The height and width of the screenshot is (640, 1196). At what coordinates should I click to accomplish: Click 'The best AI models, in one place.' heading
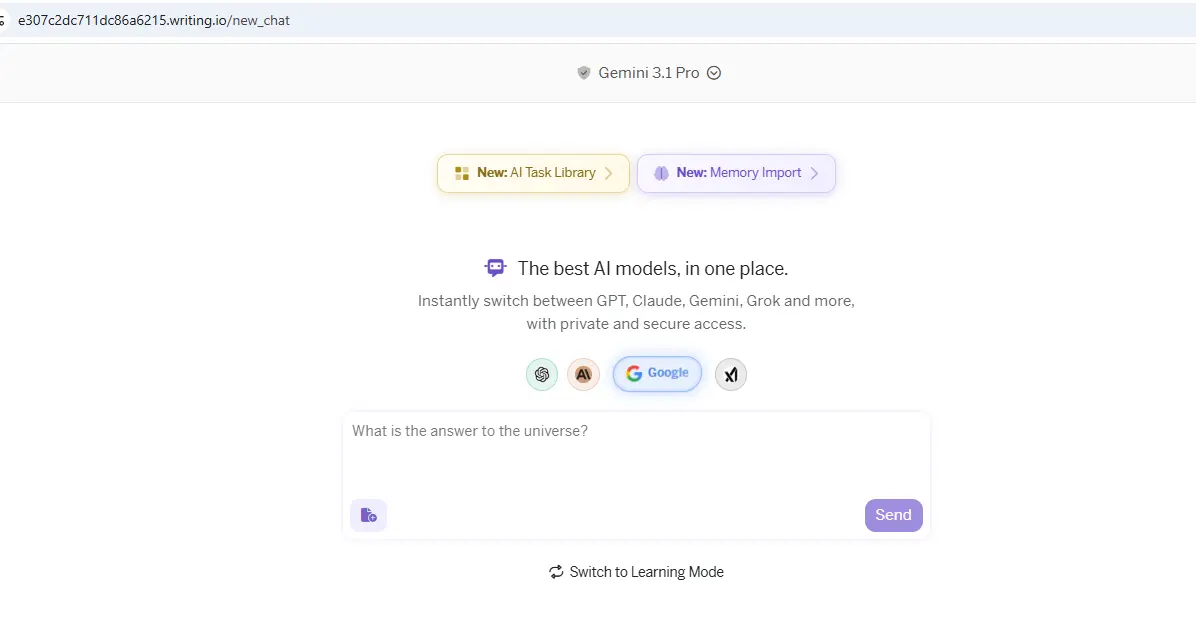click(x=653, y=269)
